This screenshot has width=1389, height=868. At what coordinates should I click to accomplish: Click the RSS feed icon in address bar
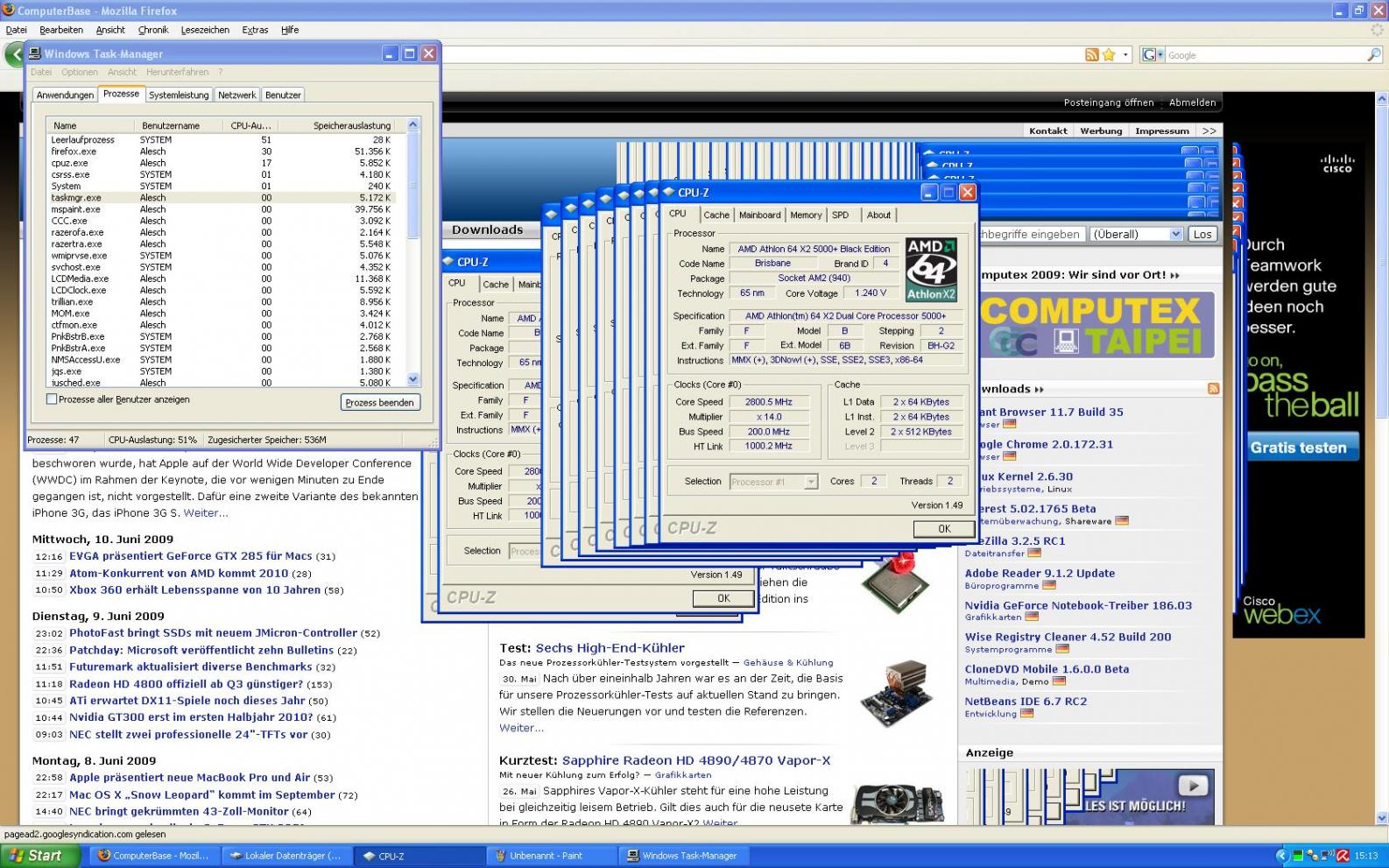[x=1092, y=54]
